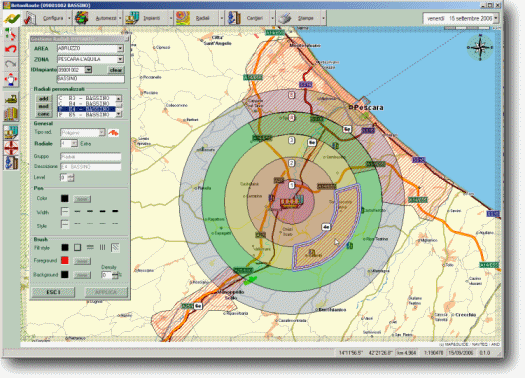Viewport: 525px width, 378px height.
Task: Expand the Stampe dropdown arrow
Action: point(323,18)
